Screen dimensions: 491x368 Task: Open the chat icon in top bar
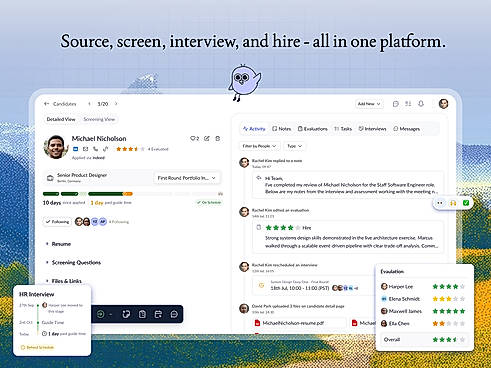[396, 104]
